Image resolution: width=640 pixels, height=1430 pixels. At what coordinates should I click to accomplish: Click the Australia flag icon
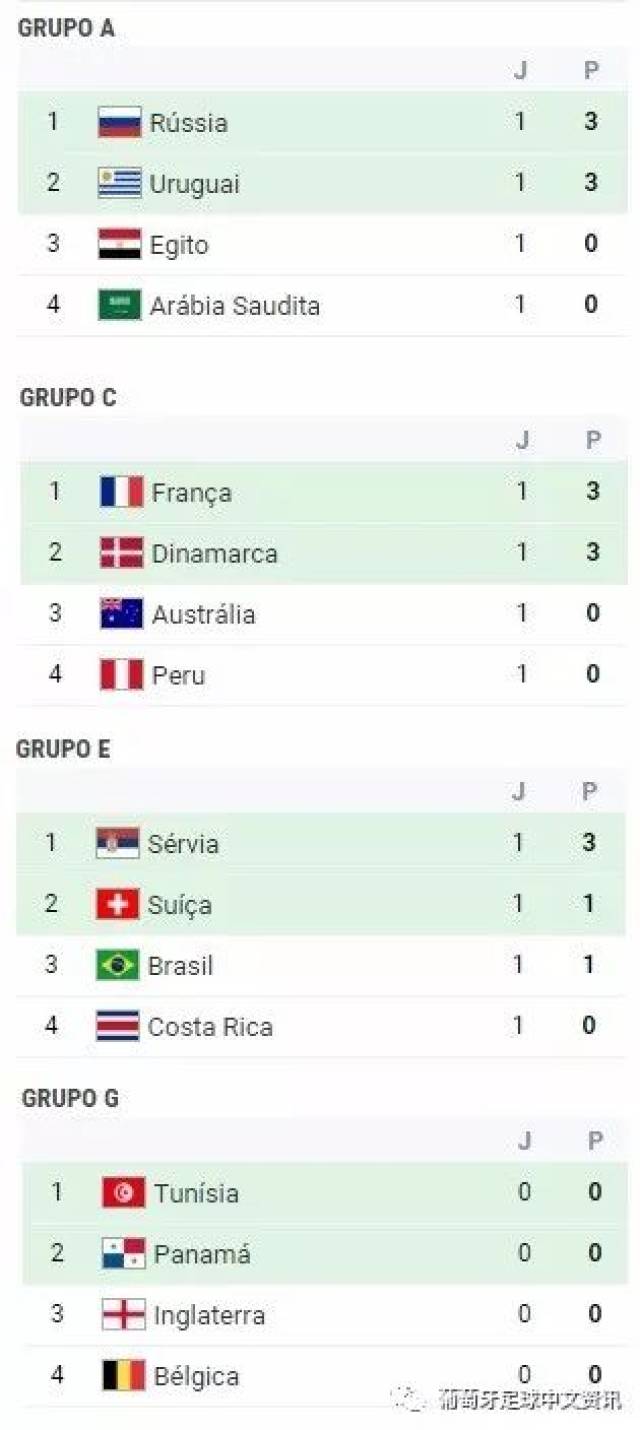tap(121, 614)
